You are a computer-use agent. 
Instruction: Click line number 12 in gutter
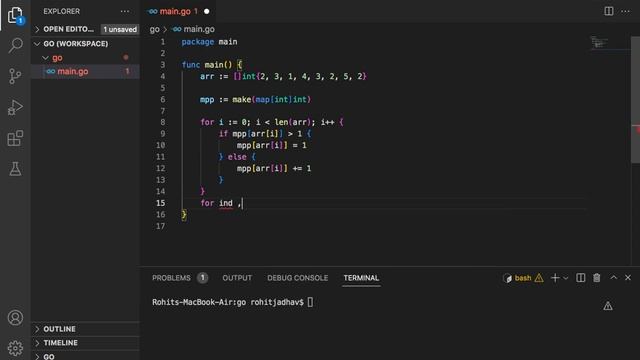pyautogui.click(x=161, y=169)
